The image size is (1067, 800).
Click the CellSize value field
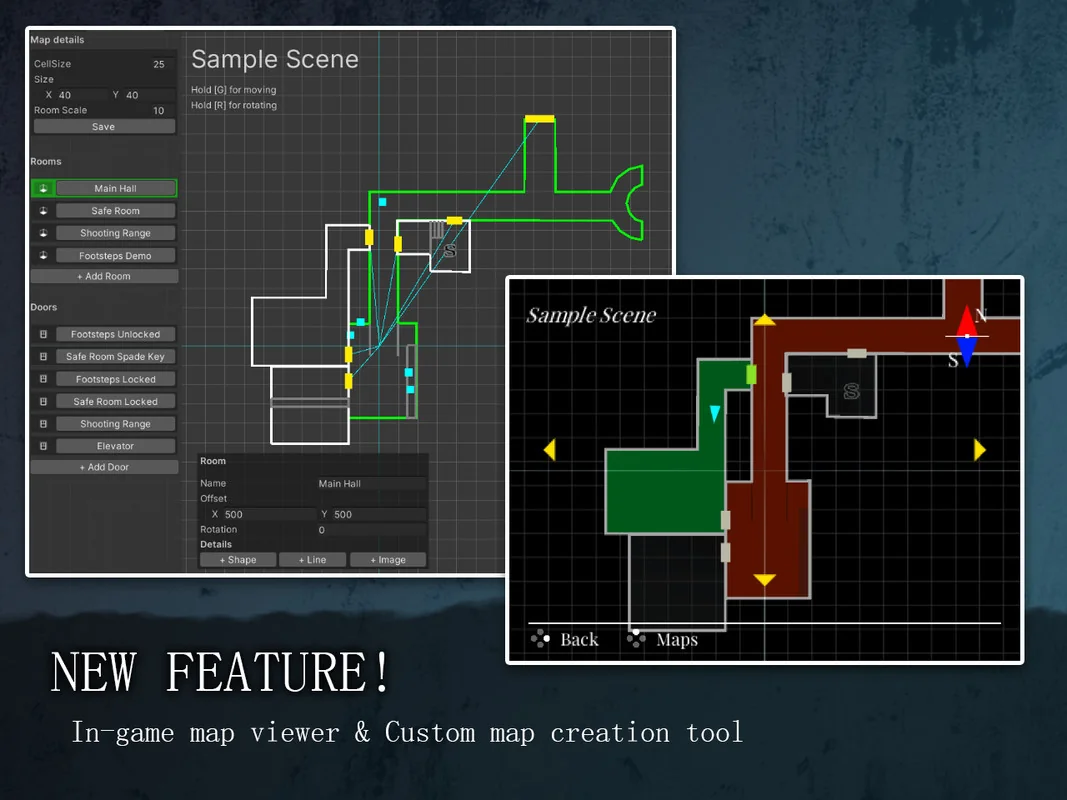coord(158,64)
